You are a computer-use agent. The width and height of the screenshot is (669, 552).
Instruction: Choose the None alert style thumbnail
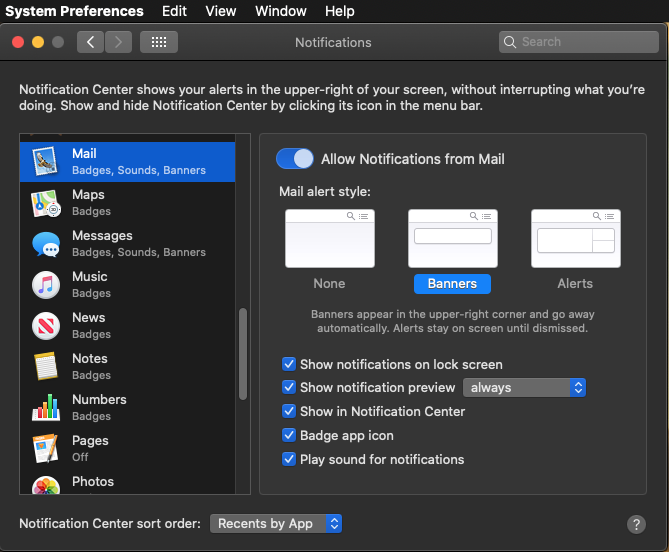[x=330, y=238]
